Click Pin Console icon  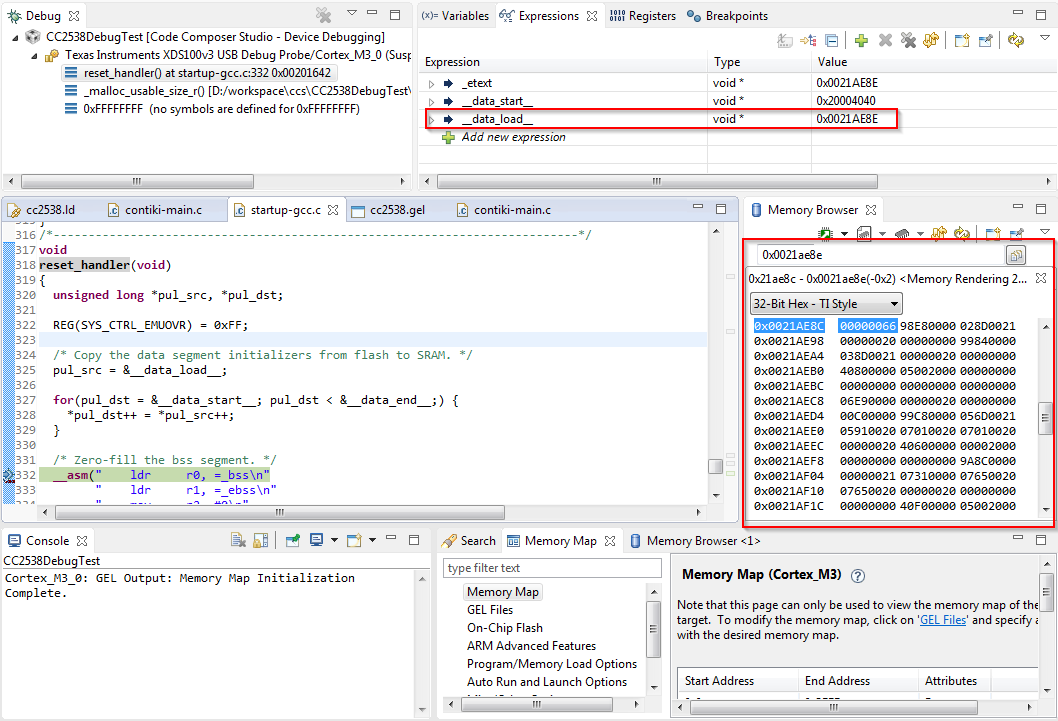[292, 540]
